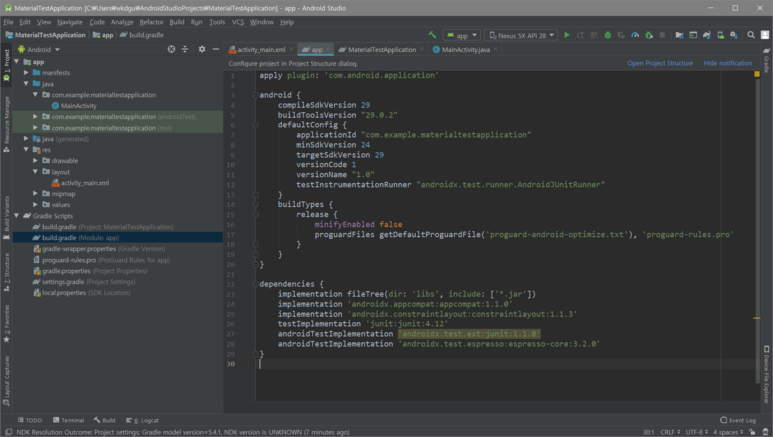Open the Profile app gauge icon
Screen dimensions: 773x437
point(635,35)
